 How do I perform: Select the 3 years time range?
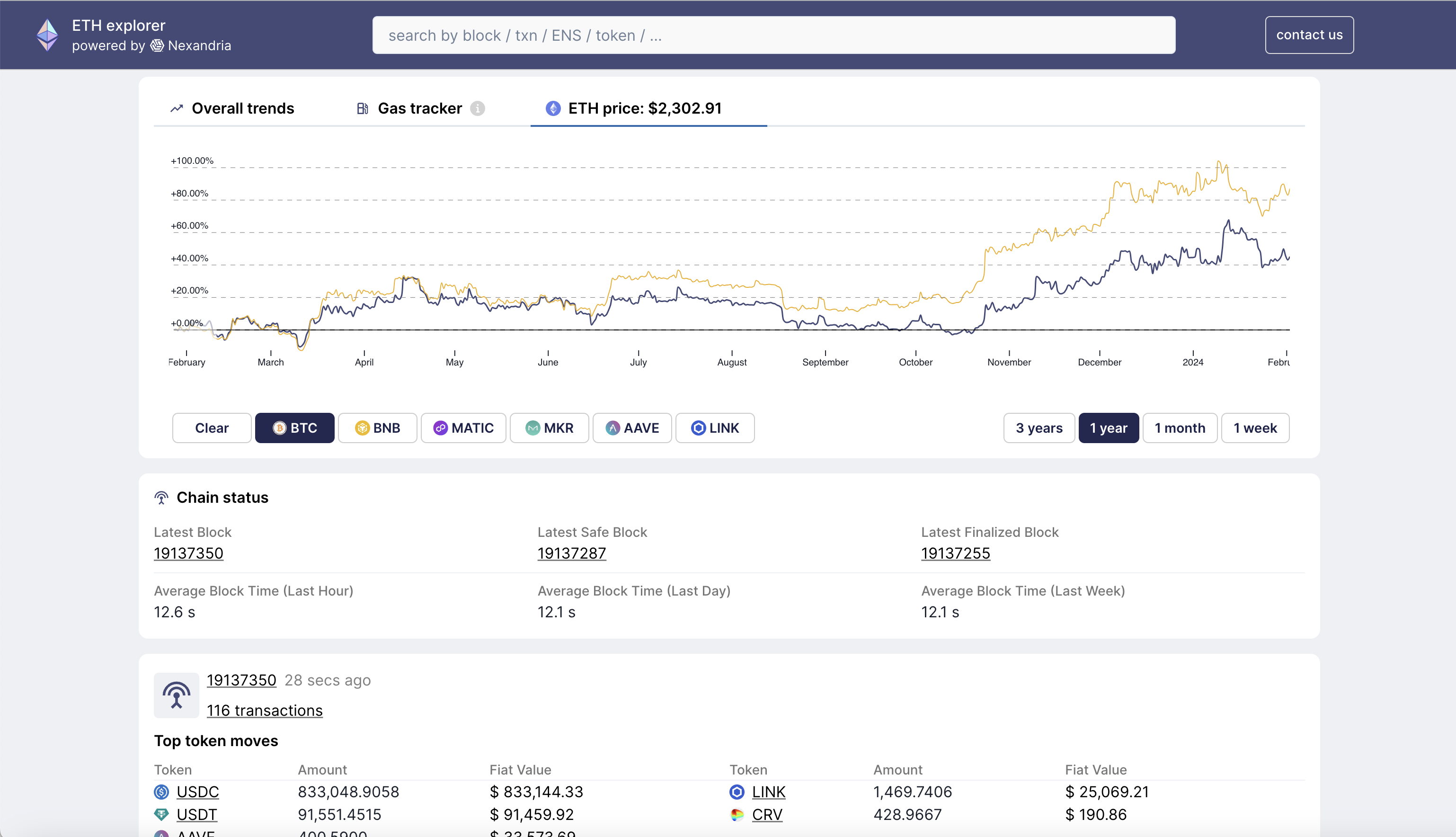point(1039,427)
